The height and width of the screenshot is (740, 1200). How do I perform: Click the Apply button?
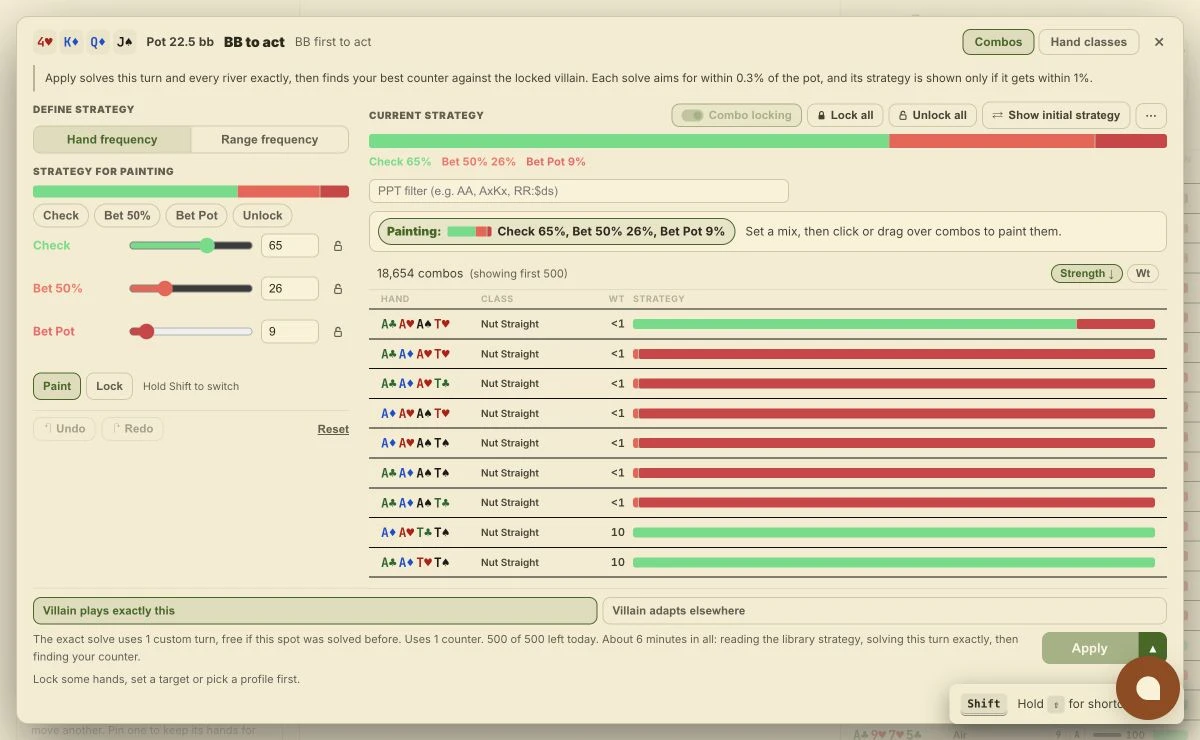pyautogui.click(x=1090, y=648)
